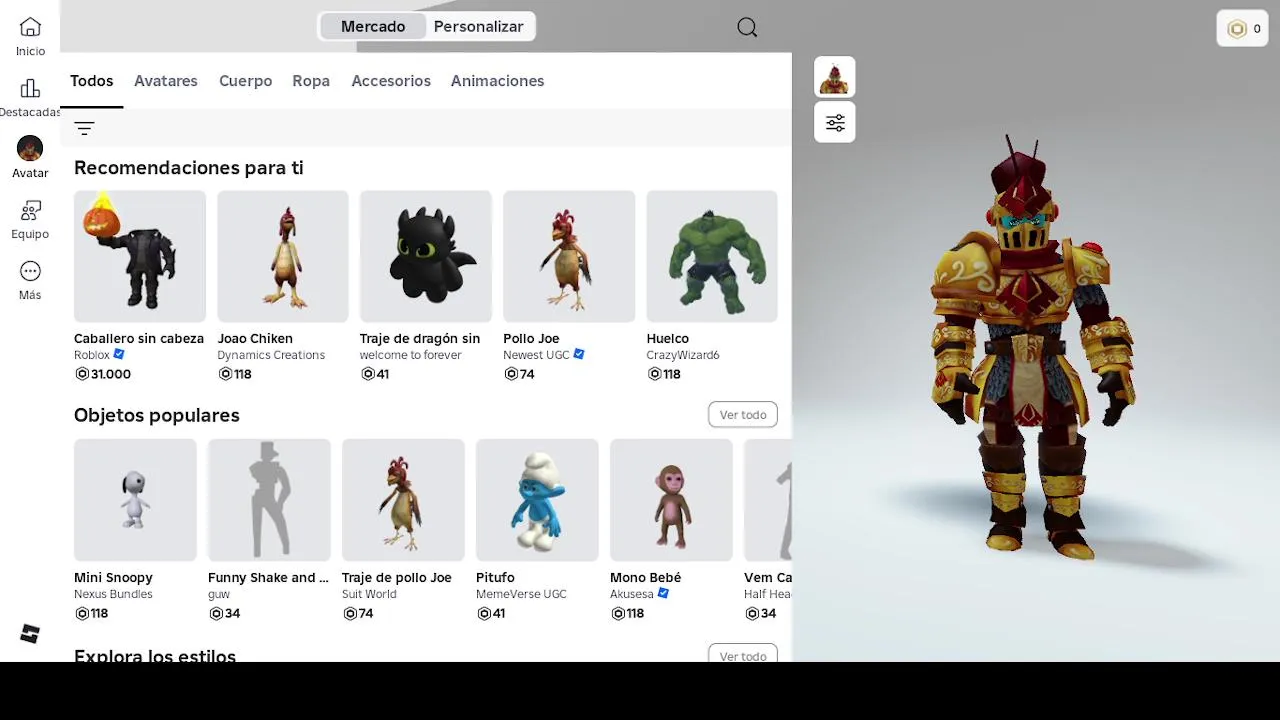This screenshot has height=720, width=1280.
Task: Open Huelco item thumbnail
Action: [x=712, y=256]
